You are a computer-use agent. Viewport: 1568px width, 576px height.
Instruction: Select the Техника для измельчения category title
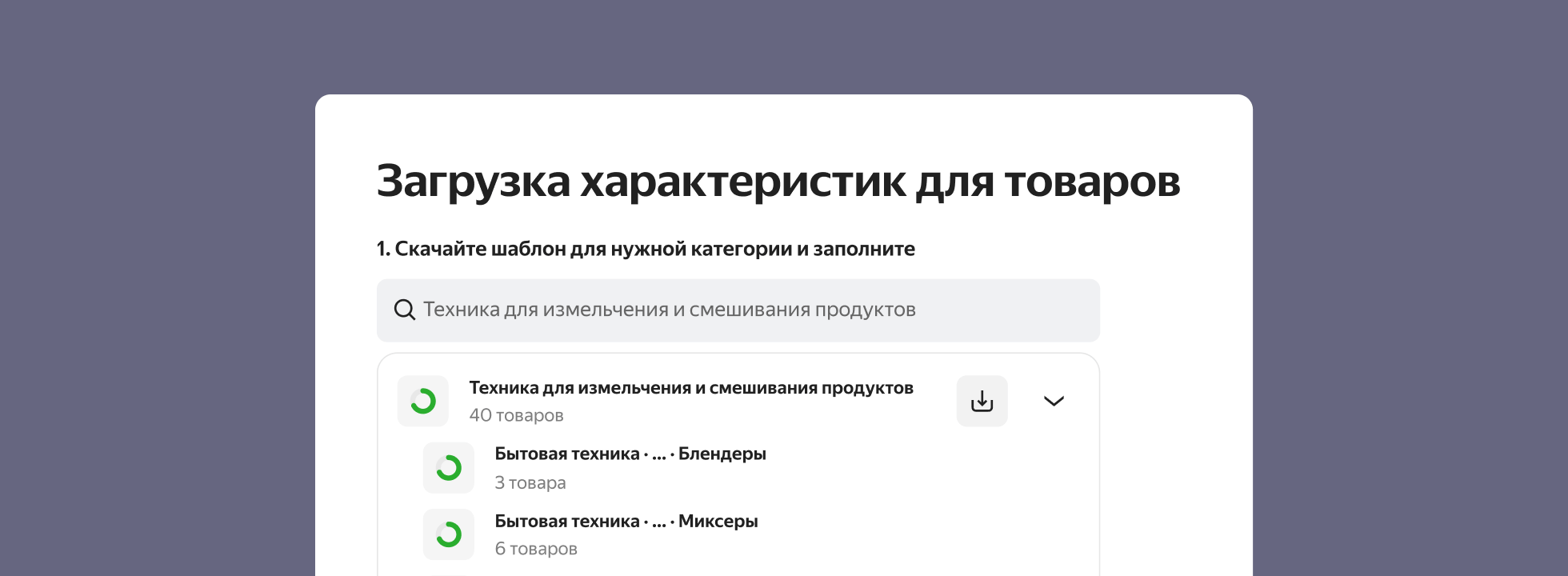(x=690, y=388)
